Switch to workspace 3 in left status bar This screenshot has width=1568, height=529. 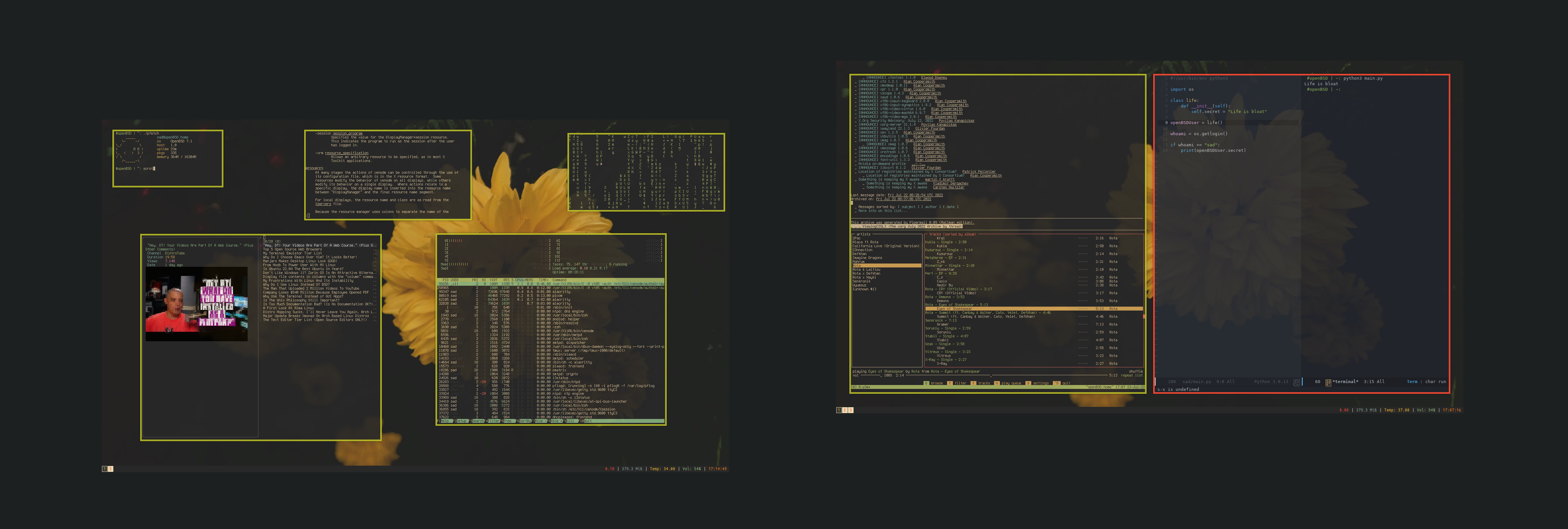[x=110, y=469]
